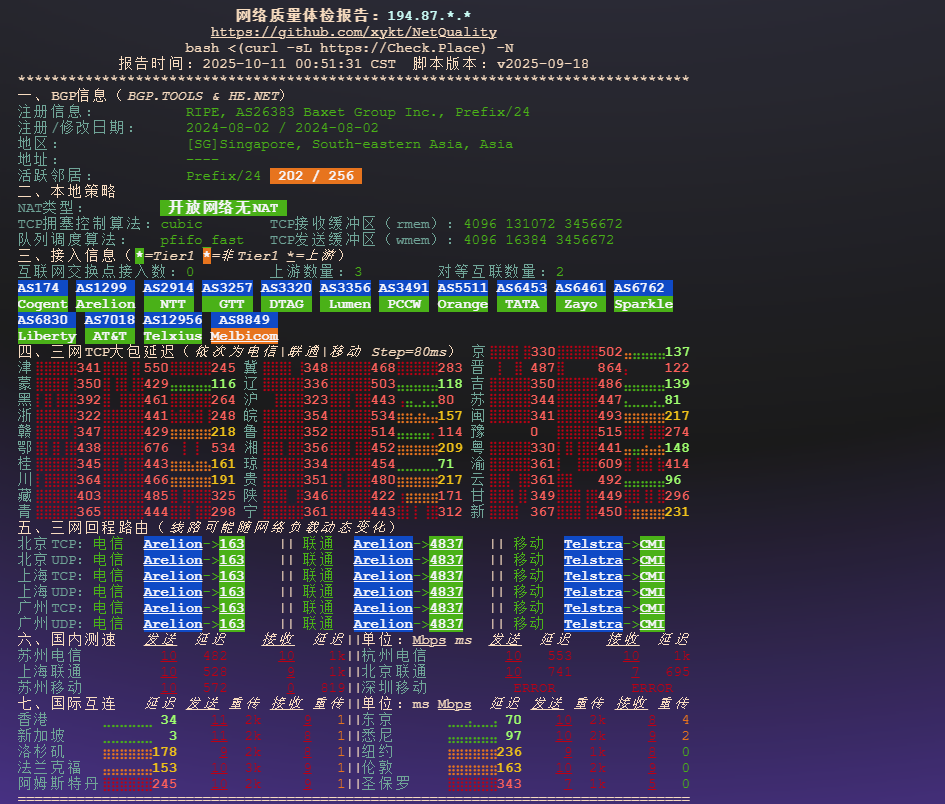Click the AS2914 badge
This screenshot has width=945, height=804.
click(168, 288)
